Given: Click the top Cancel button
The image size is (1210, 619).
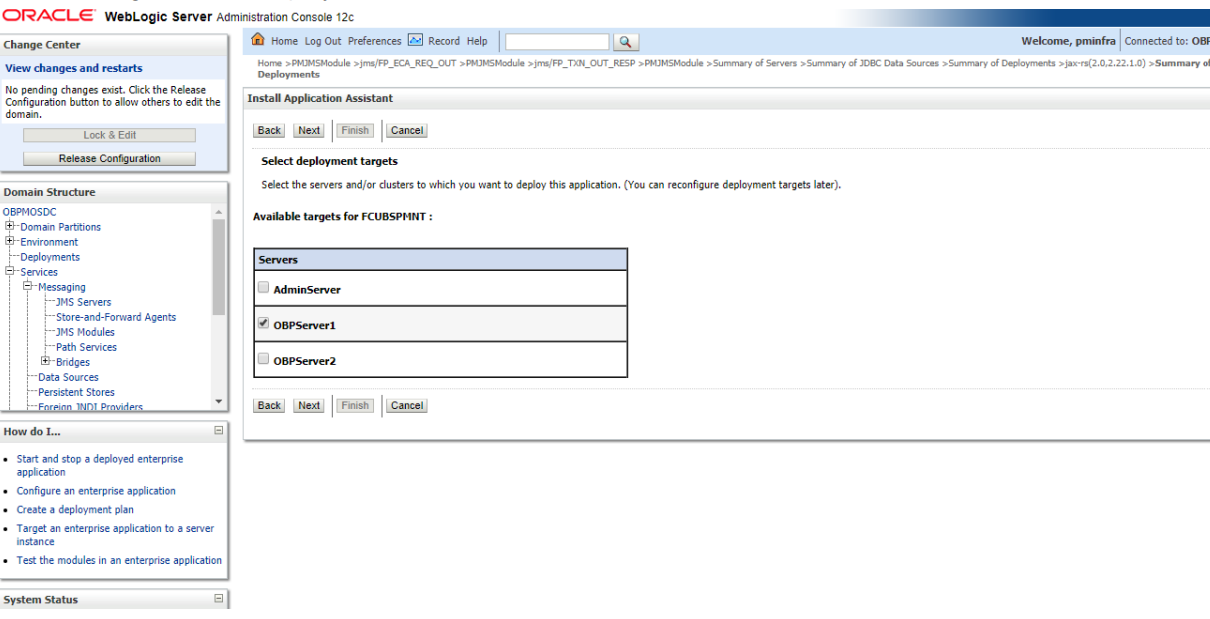Looking at the screenshot, I should [x=407, y=130].
